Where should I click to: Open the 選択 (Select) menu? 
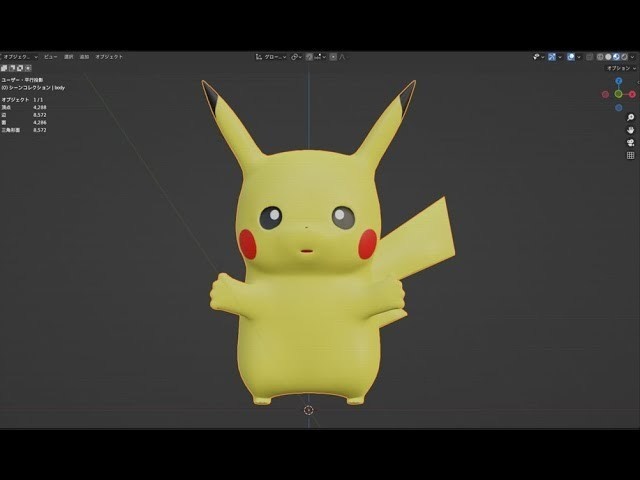(69, 57)
